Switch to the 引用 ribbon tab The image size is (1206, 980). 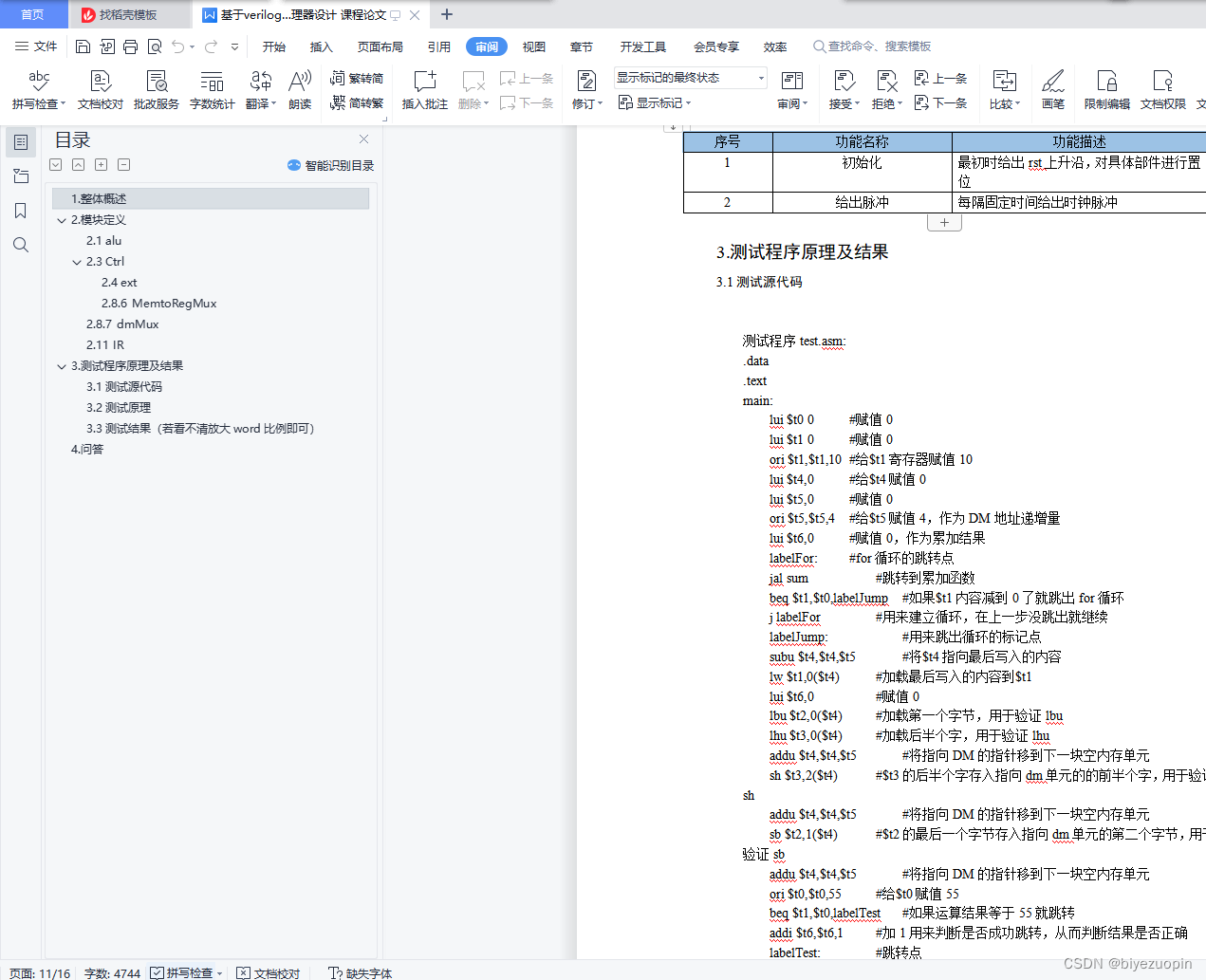coord(439,46)
